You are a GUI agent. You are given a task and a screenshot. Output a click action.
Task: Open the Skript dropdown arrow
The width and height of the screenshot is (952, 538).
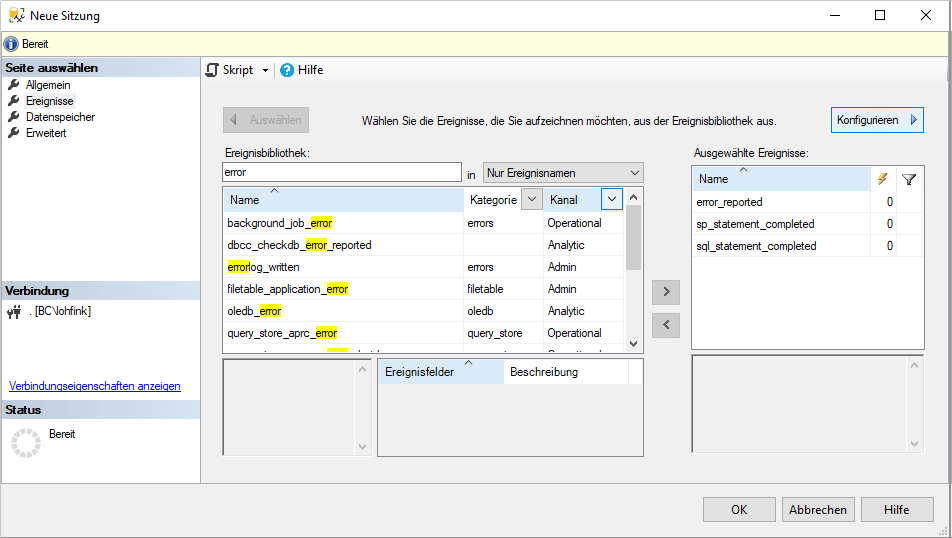pyautogui.click(x=265, y=70)
